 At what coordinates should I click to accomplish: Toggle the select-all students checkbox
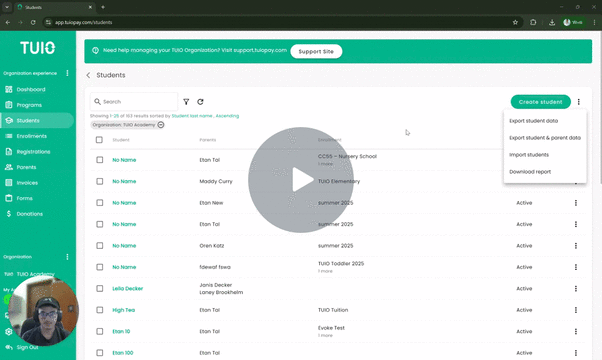[99, 140]
